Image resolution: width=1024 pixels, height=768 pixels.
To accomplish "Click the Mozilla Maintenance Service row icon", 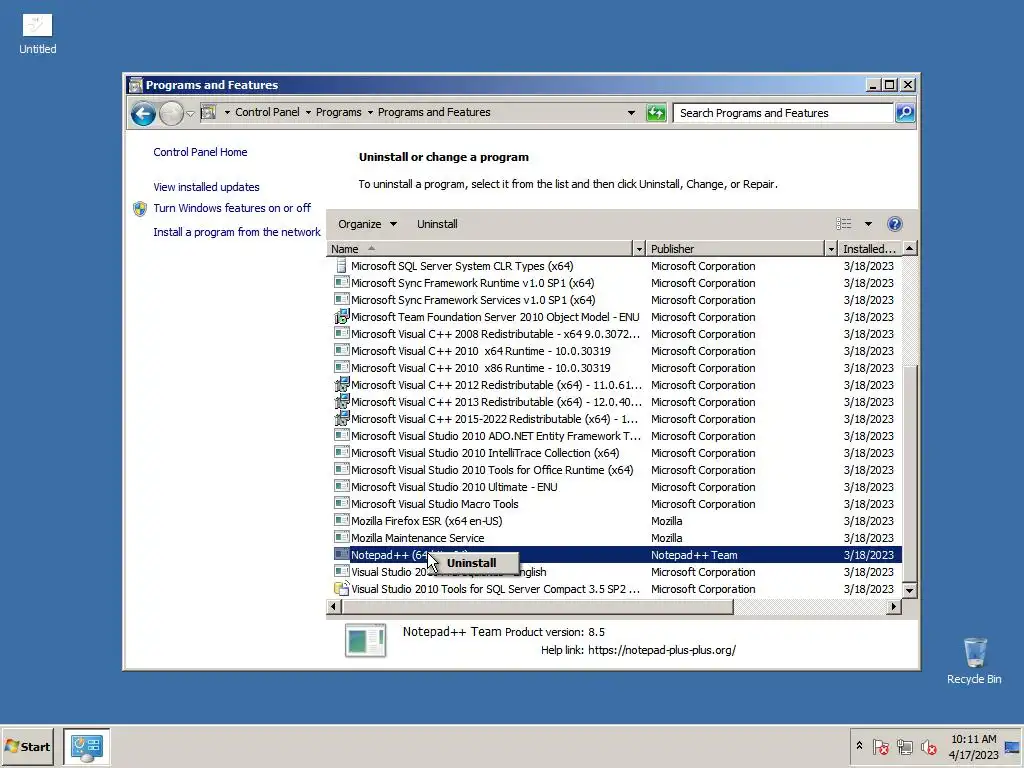I will click(x=342, y=537).
